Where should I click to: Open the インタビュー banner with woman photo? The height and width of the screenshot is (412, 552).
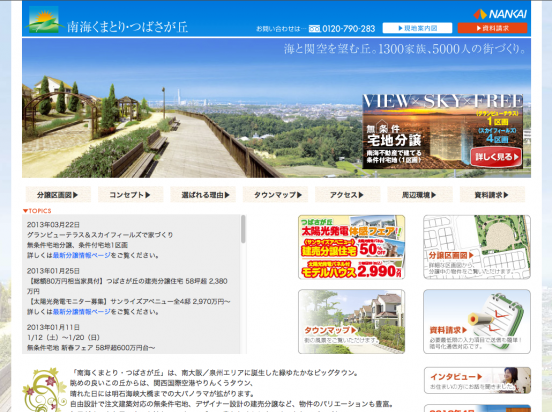point(477,380)
